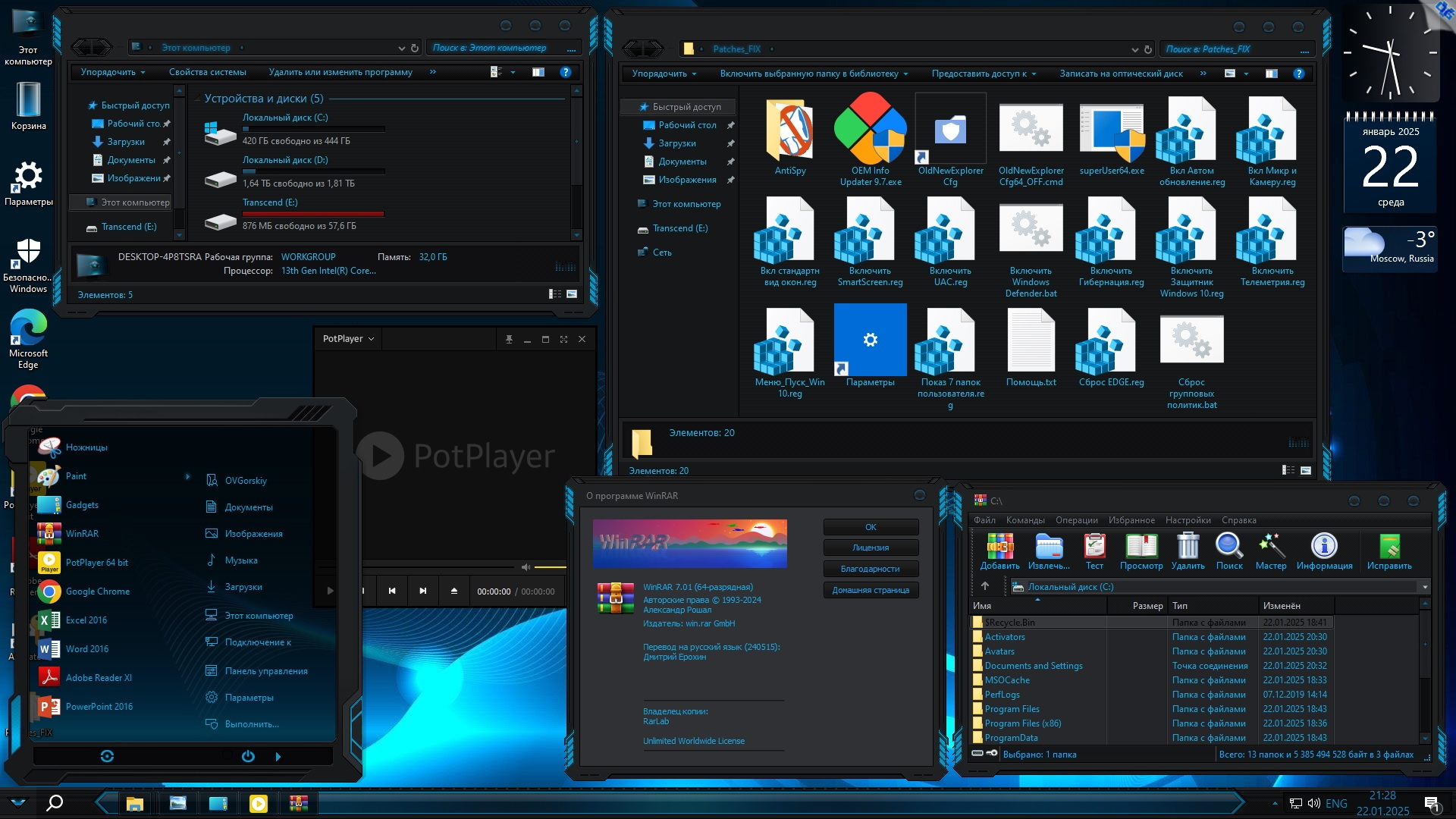Viewport: 1456px width, 819px height.
Task: Click the power icon in start menu
Action: 248,756
